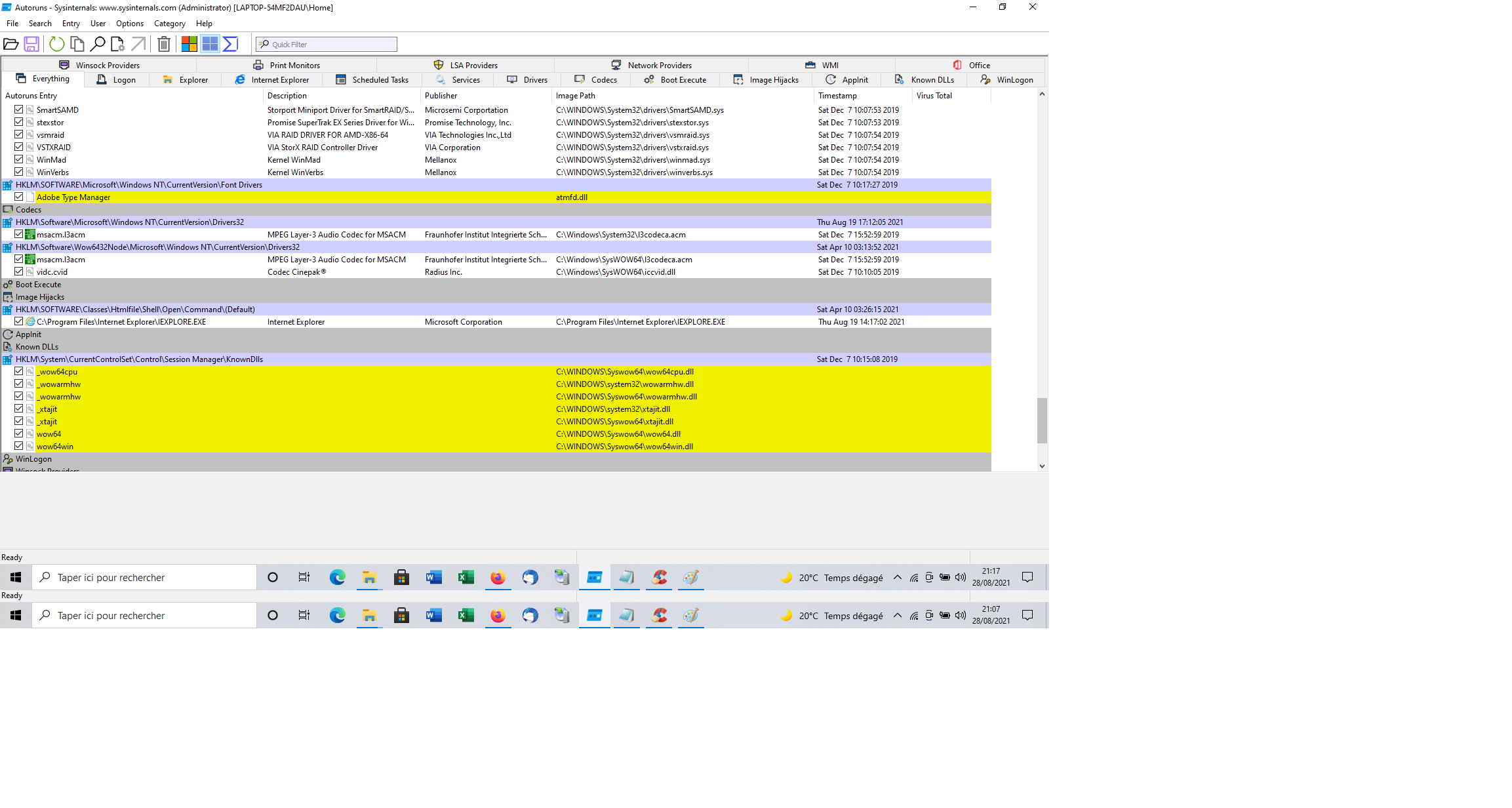Screen dimensions: 1512x808
Task: Click the scrollbar down arrow of the entry list
Action: point(1042,466)
